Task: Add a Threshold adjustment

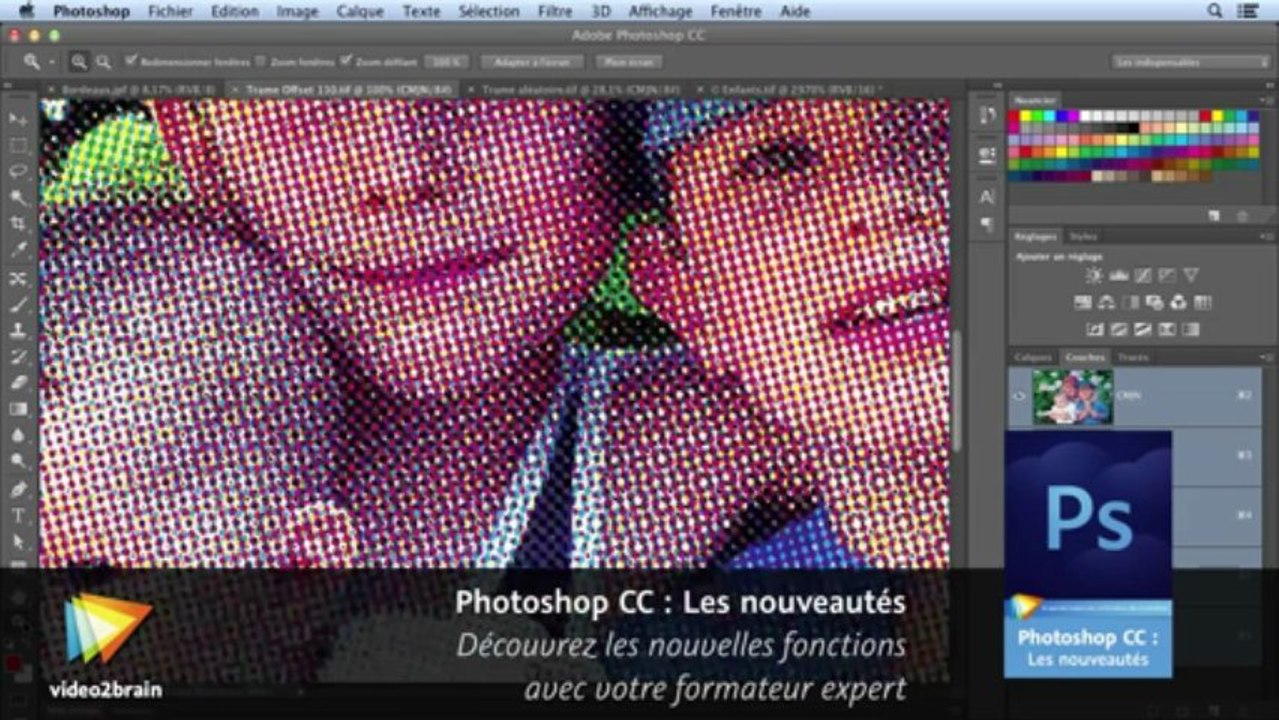Action: point(1143,329)
